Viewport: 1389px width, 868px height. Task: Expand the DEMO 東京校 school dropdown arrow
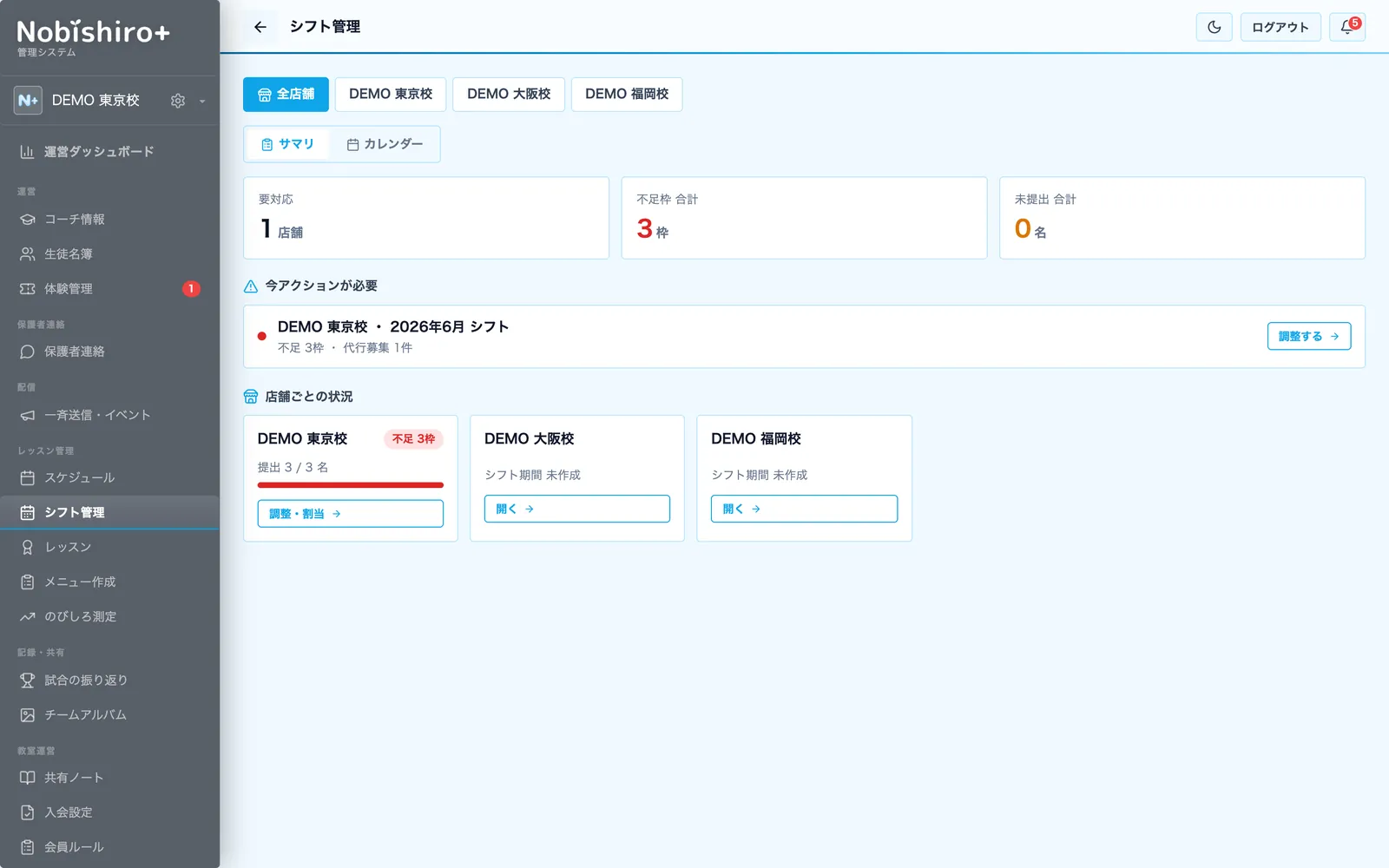[x=202, y=101]
